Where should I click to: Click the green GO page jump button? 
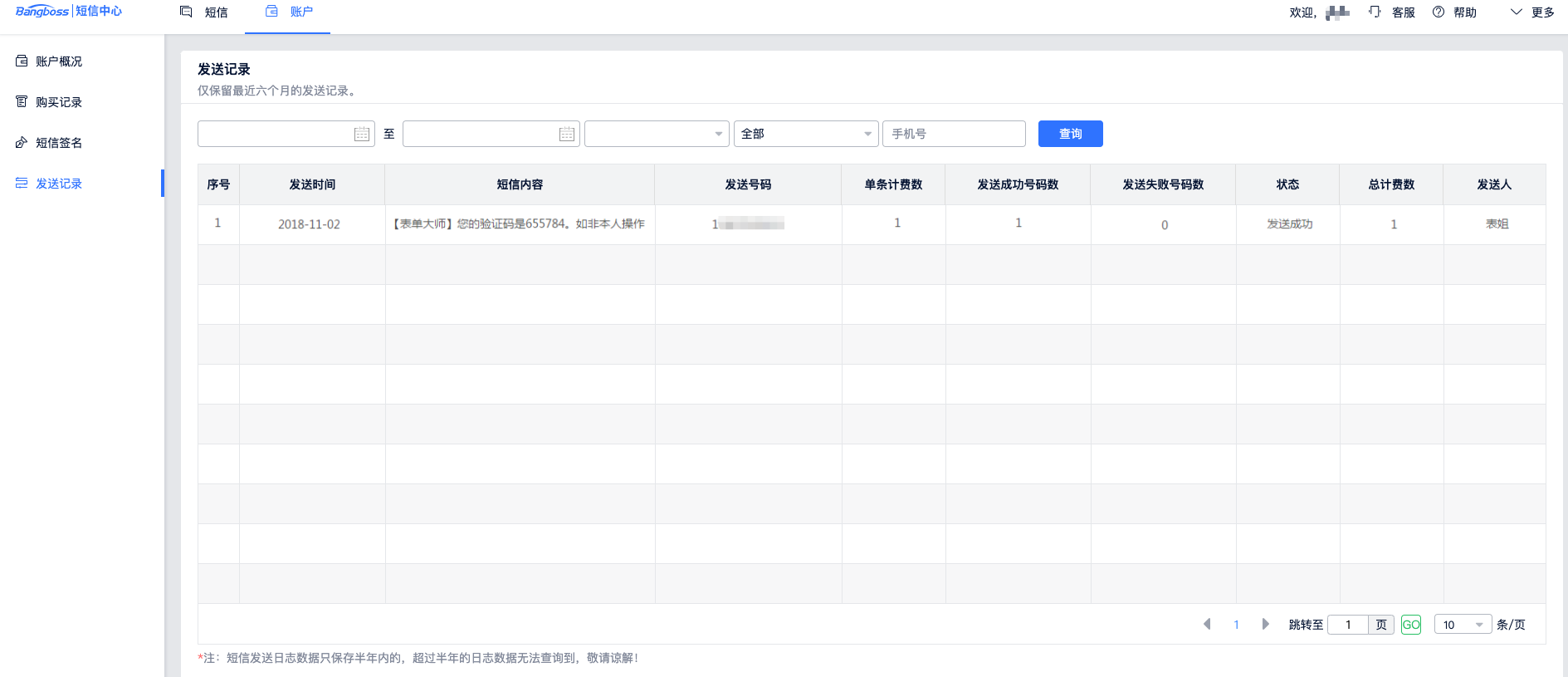(x=1410, y=625)
